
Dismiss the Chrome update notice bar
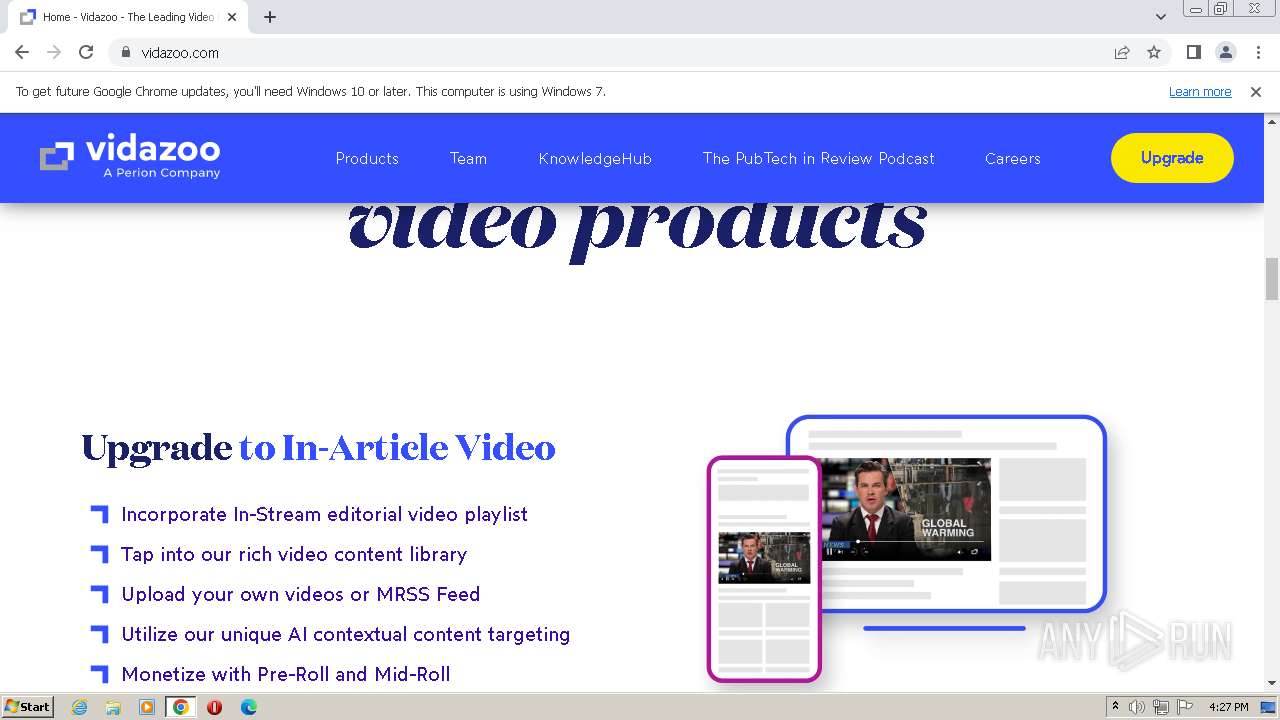click(x=1256, y=91)
